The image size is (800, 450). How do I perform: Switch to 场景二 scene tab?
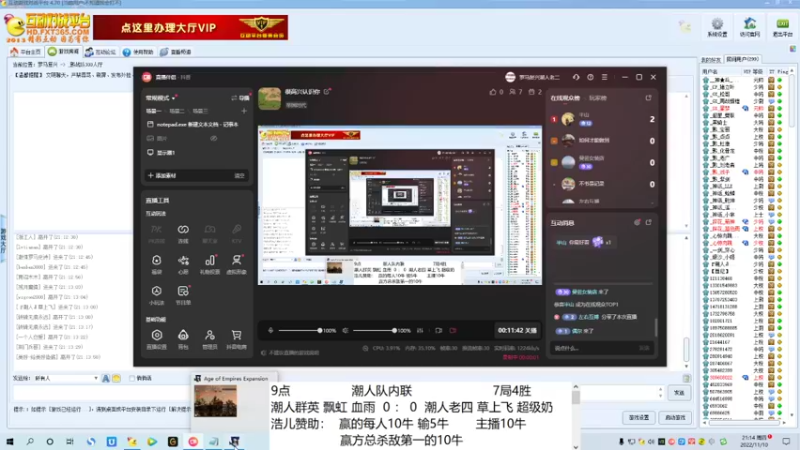pyautogui.click(x=177, y=111)
